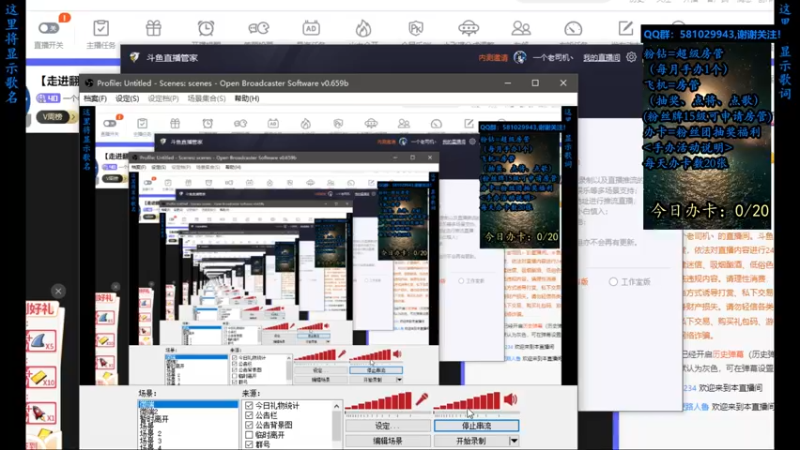800x450 pixels.
Task: Click the UFO-shaped icon in the top toolbar
Action: [468, 28]
